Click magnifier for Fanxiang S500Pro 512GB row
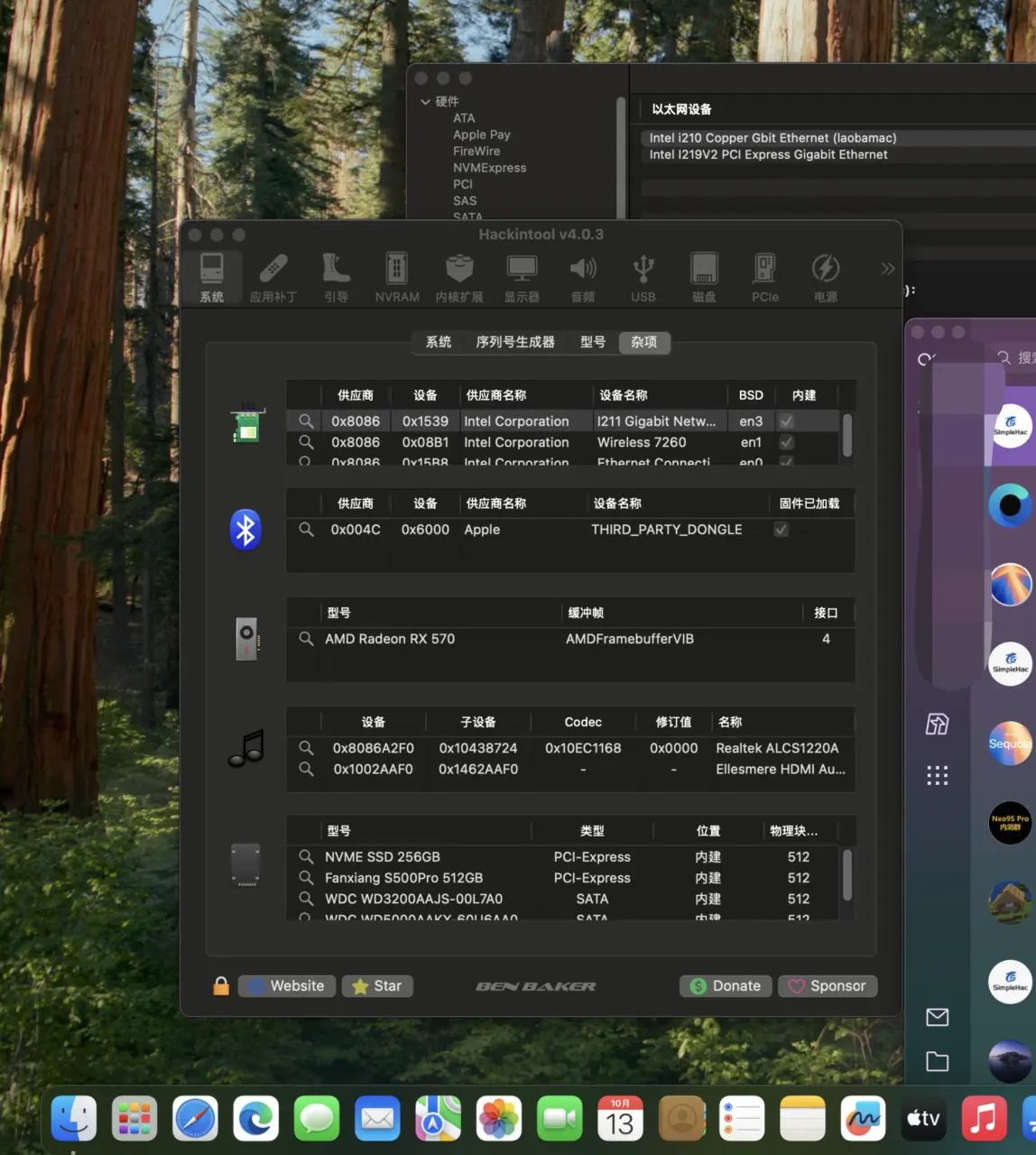The height and width of the screenshot is (1155, 1036). tap(306, 878)
